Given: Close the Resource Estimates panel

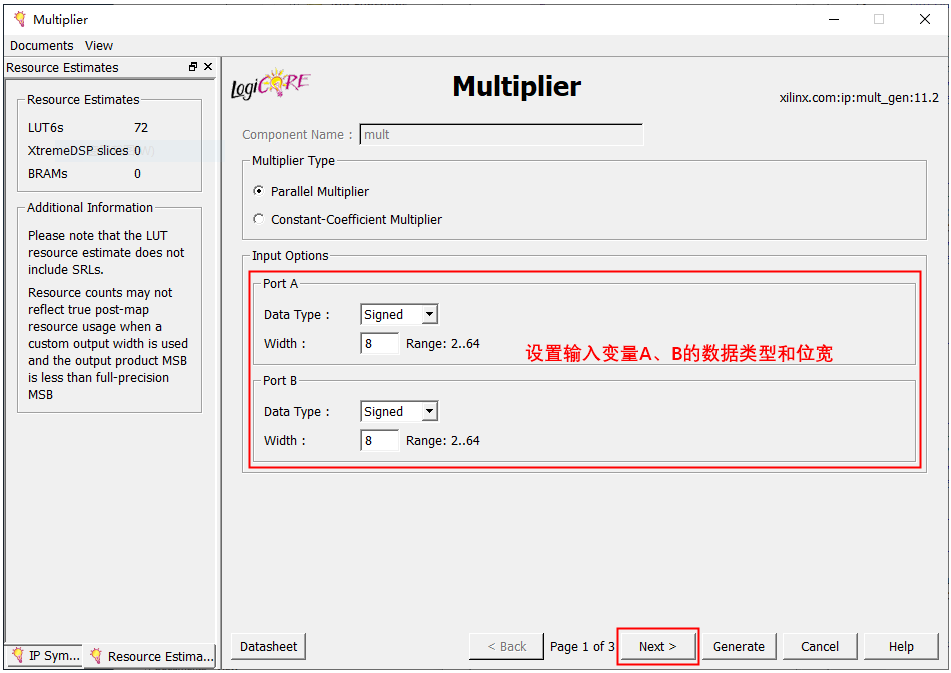Looking at the screenshot, I should coord(208,67).
